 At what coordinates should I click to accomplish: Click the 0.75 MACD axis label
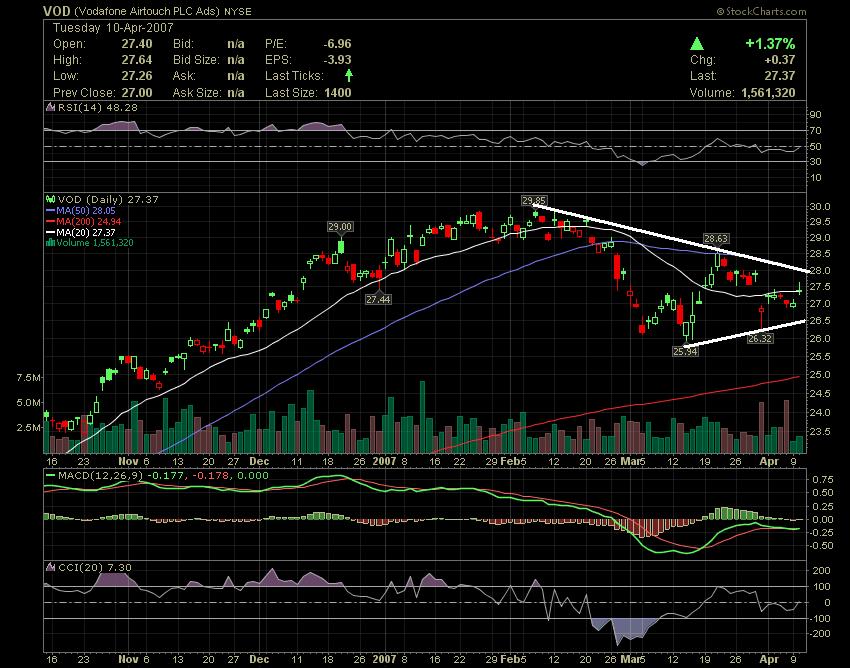pos(822,480)
